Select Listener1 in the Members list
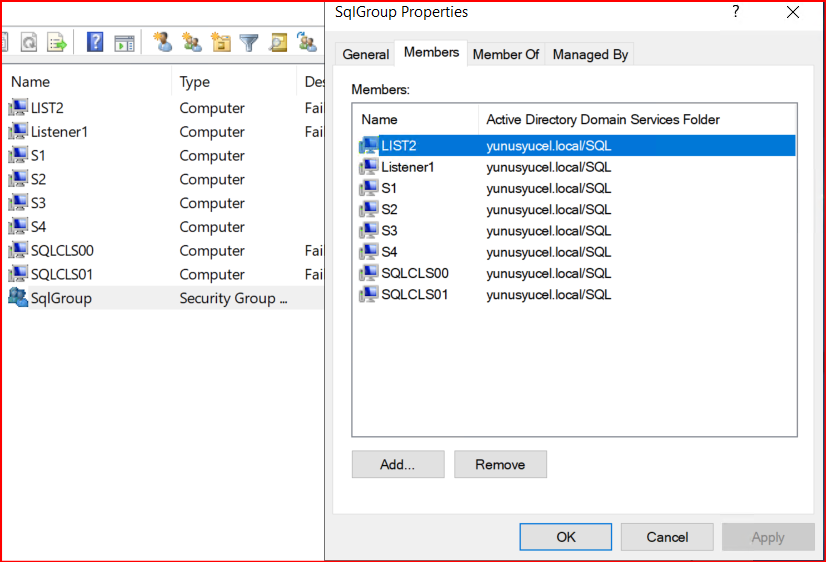This screenshot has width=826, height=562. point(407,167)
